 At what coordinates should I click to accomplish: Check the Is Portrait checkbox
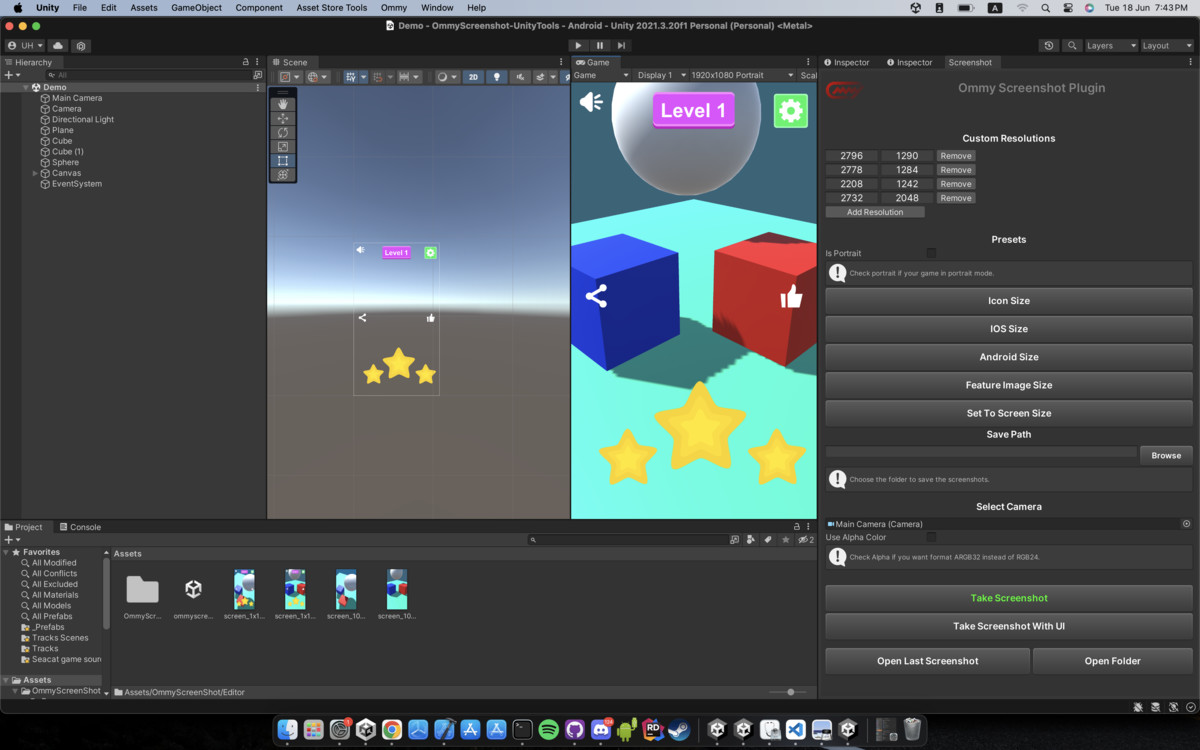click(x=931, y=253)
